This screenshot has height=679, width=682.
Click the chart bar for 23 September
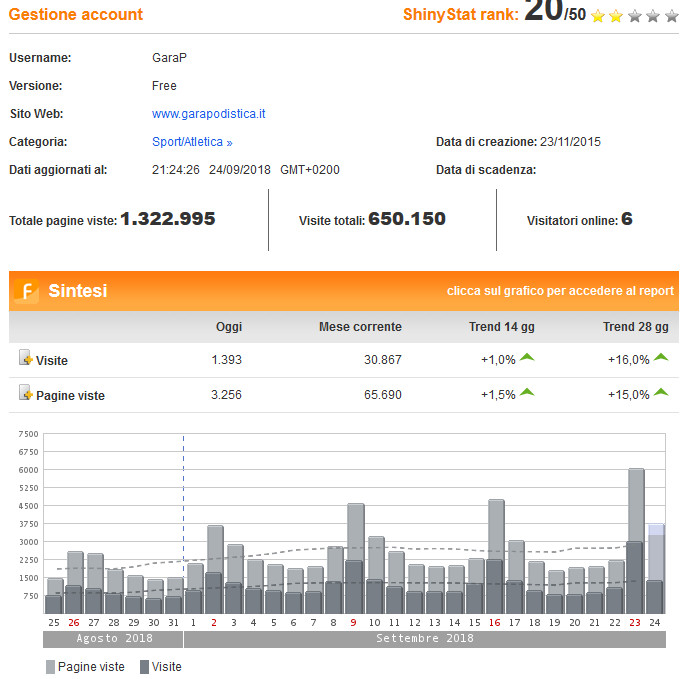click(x=636, y=541)
